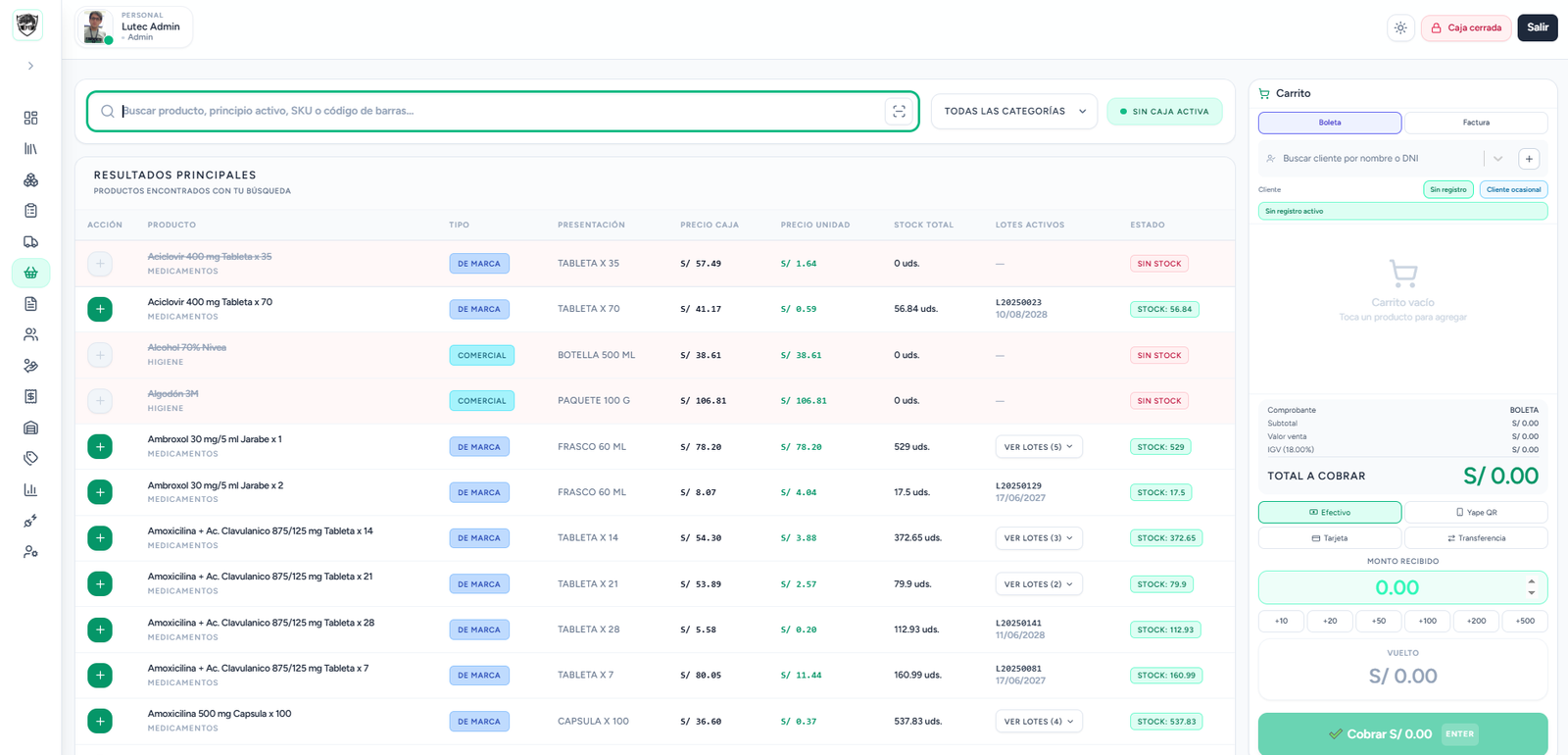Expand Ver Lotes (3) for Amoxicilina Tableta x 14
The width and height of the screenshot is (1568, 755).
click(1039, 538)
